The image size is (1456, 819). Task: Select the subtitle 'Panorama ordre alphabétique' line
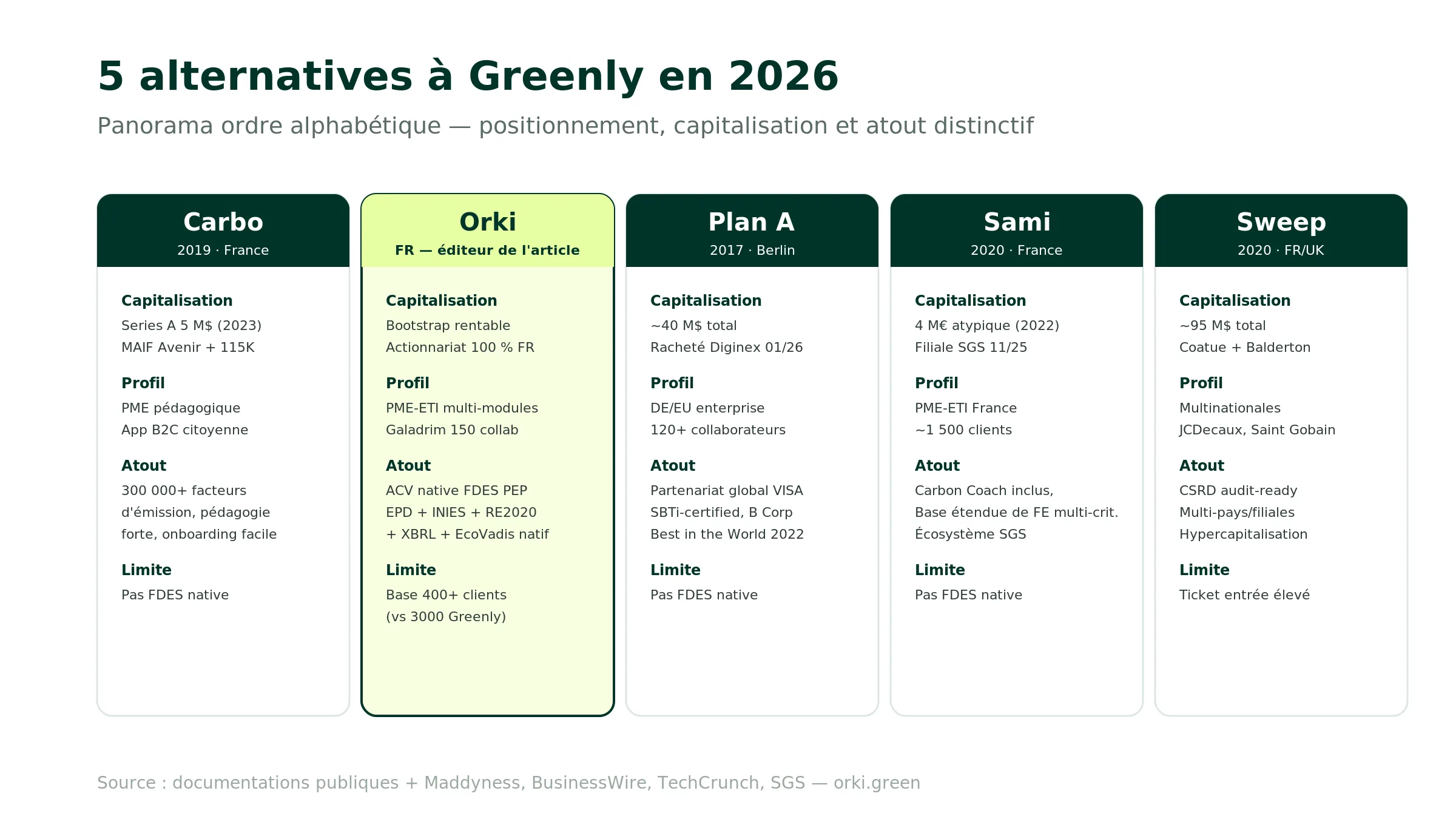565,126
